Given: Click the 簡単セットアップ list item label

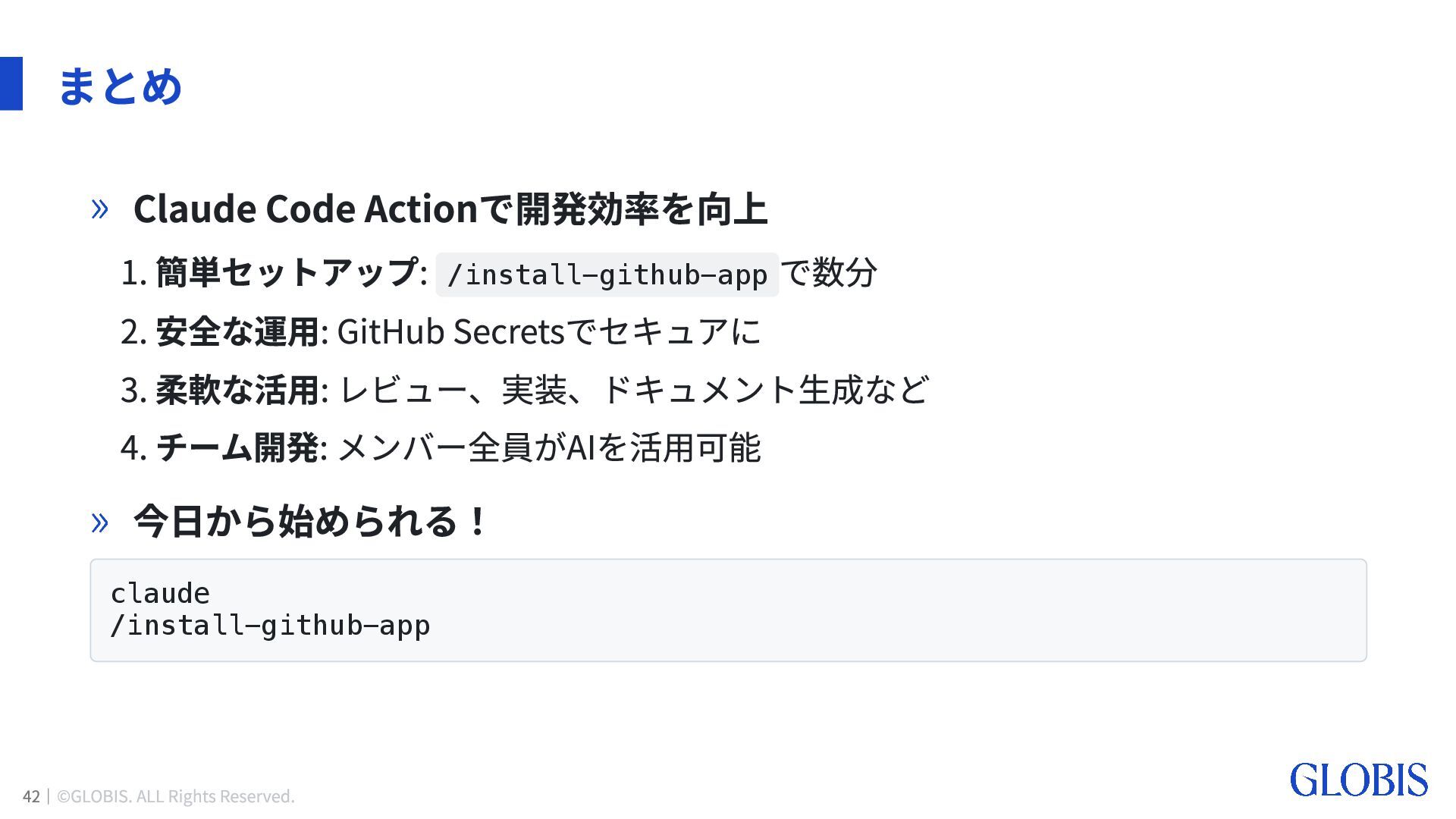Looking at the screenshot, I should [x=287, y=272].
